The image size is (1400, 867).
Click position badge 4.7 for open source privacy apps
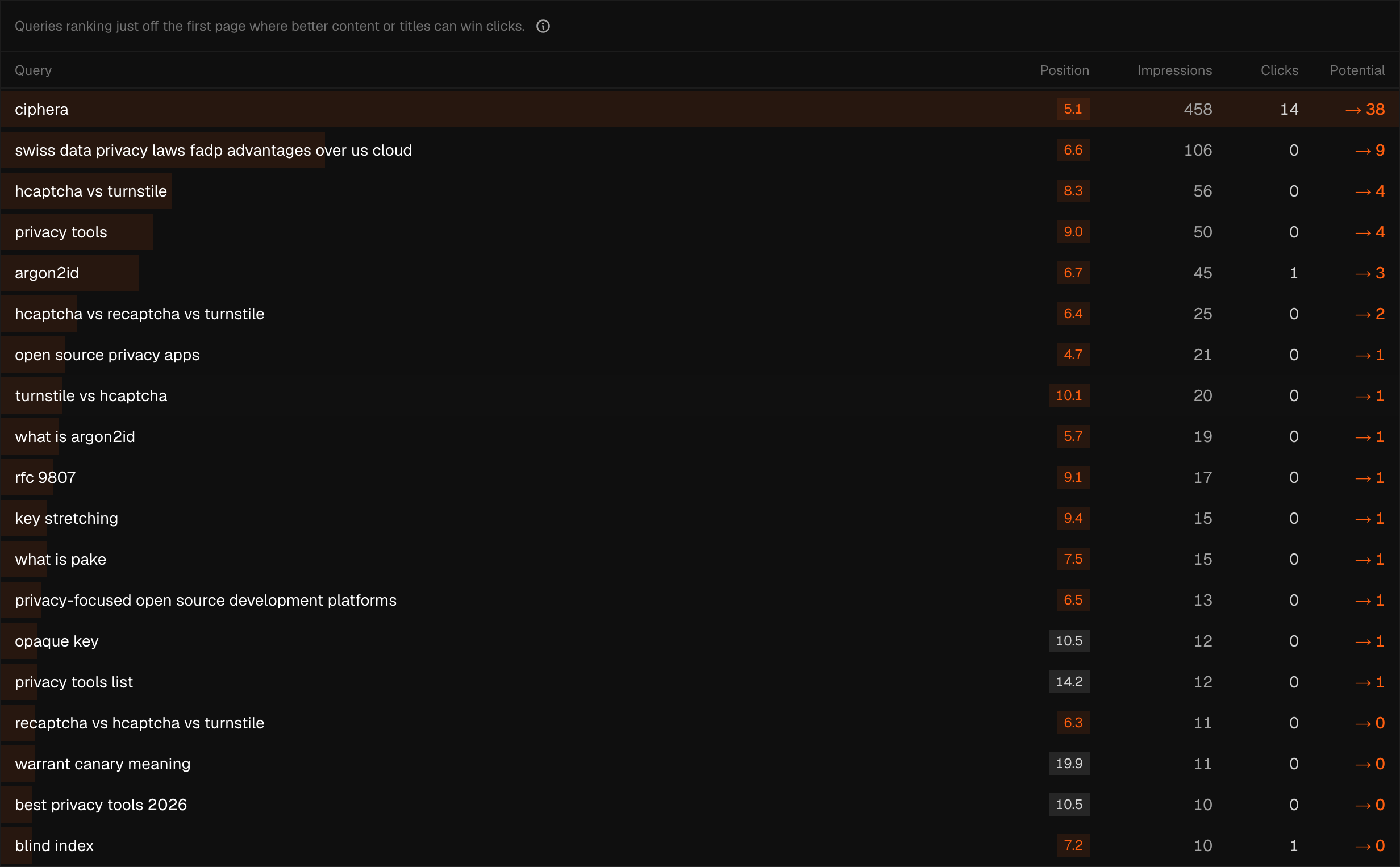1073,355
